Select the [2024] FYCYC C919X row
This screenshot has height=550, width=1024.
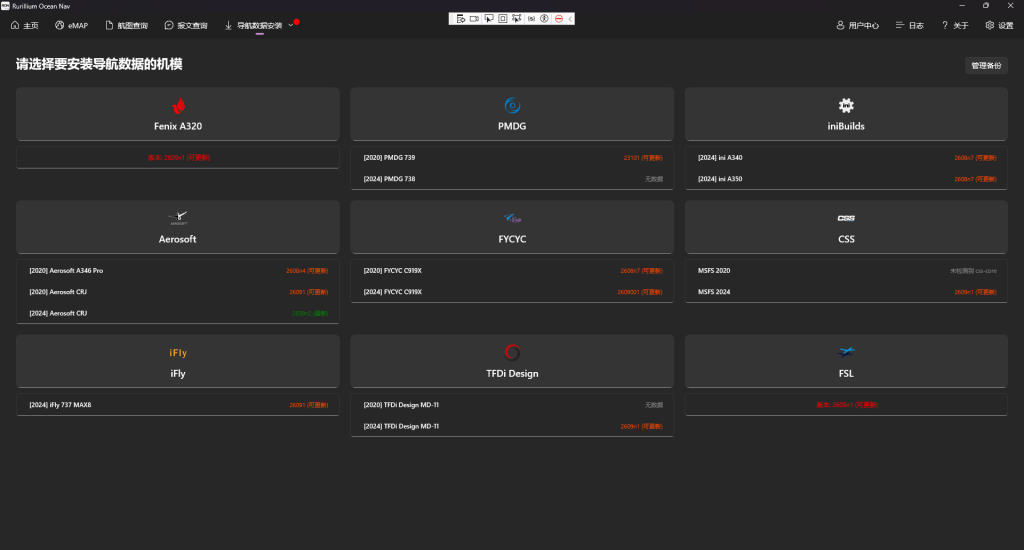(512, 292)
